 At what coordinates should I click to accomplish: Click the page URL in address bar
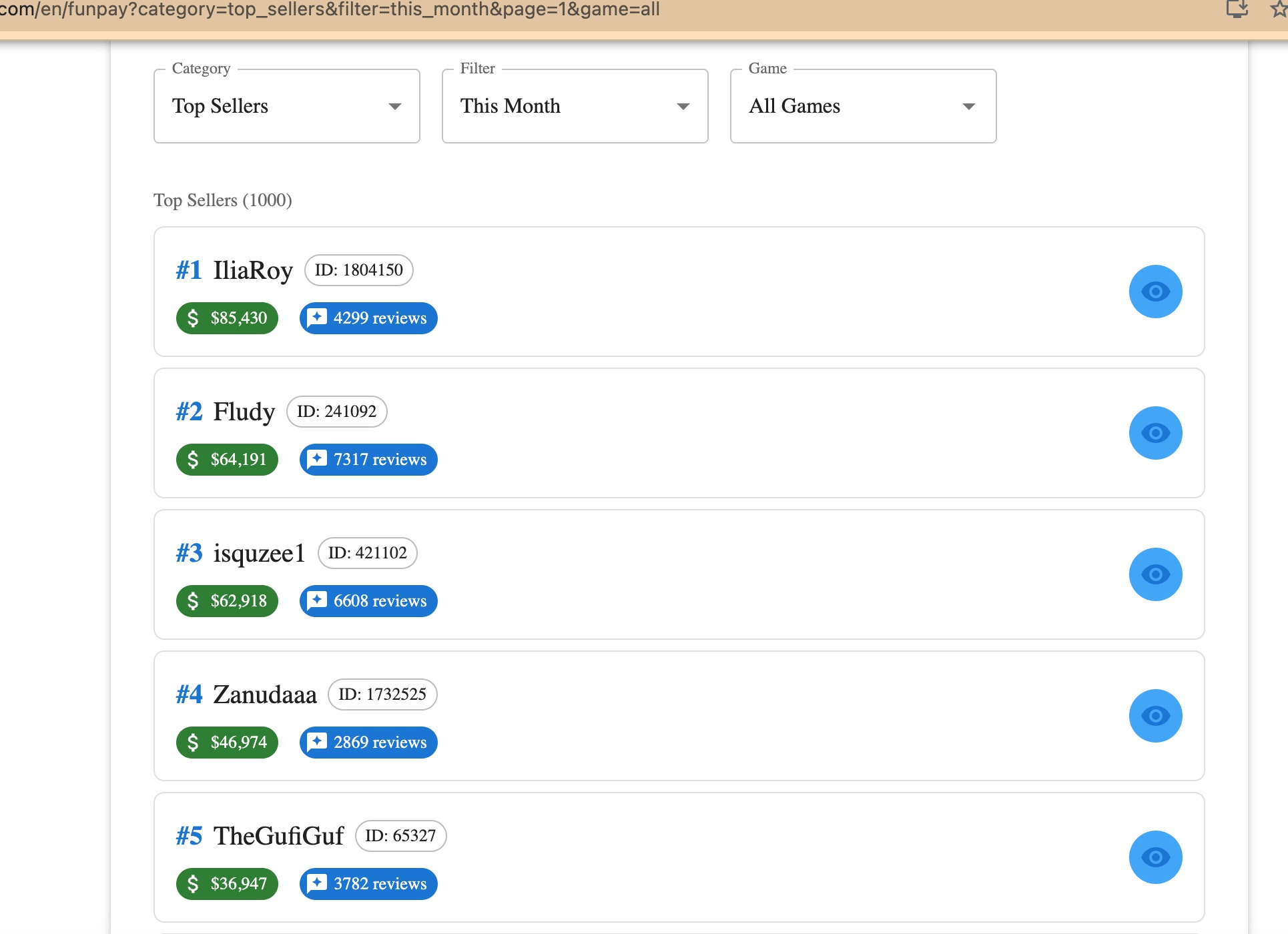pos(330,9)
